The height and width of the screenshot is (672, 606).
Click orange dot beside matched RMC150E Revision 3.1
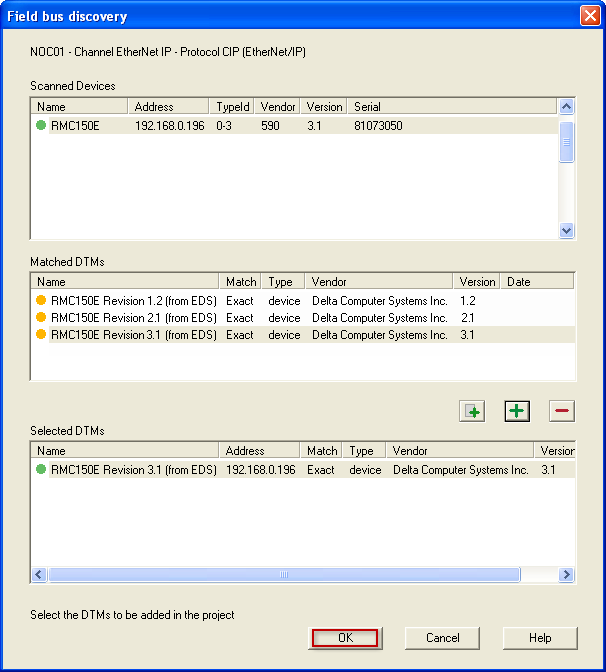[41, 334]
